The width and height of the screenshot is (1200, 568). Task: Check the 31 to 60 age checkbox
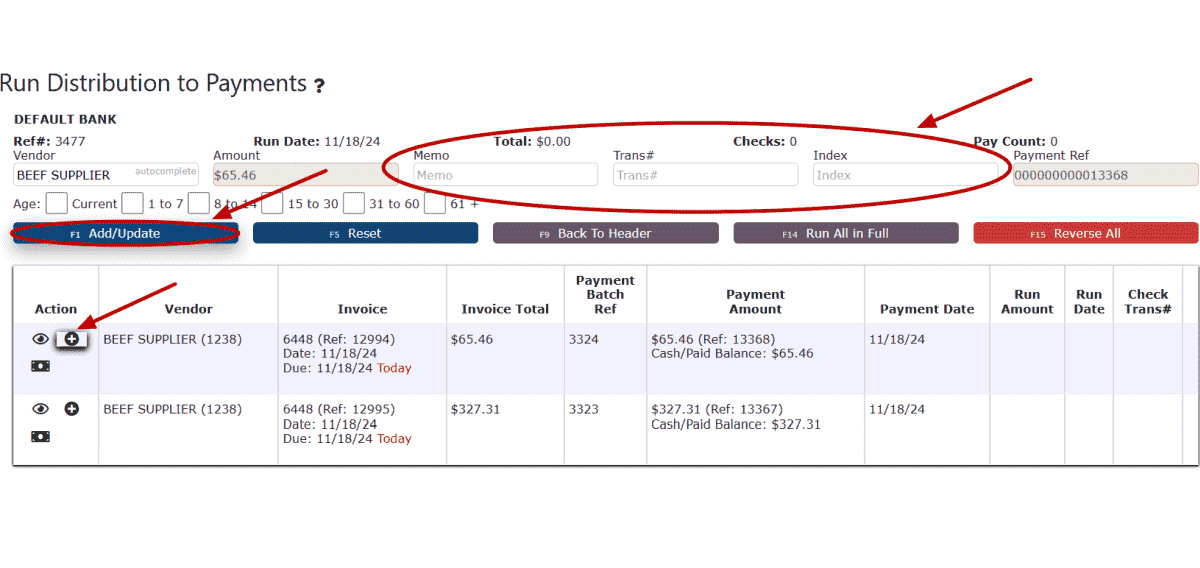(x=354, y=203)
